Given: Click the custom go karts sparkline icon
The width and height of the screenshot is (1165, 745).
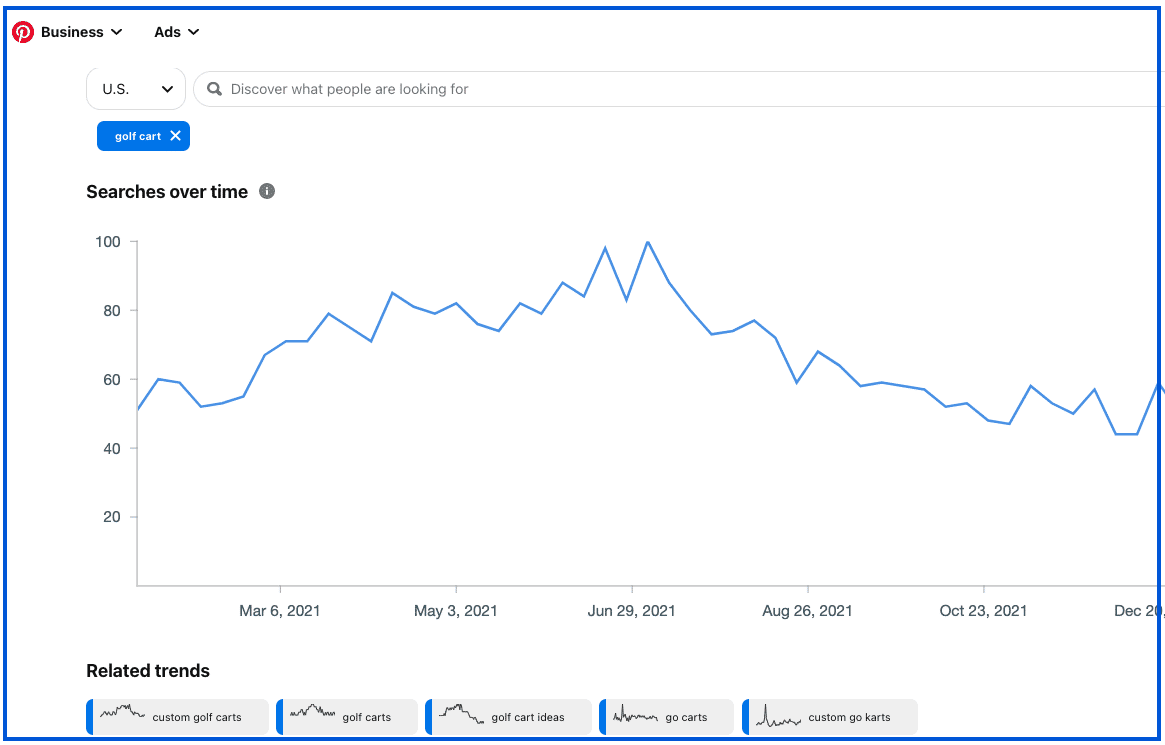Looking at the screenshot, I should 779,715.
